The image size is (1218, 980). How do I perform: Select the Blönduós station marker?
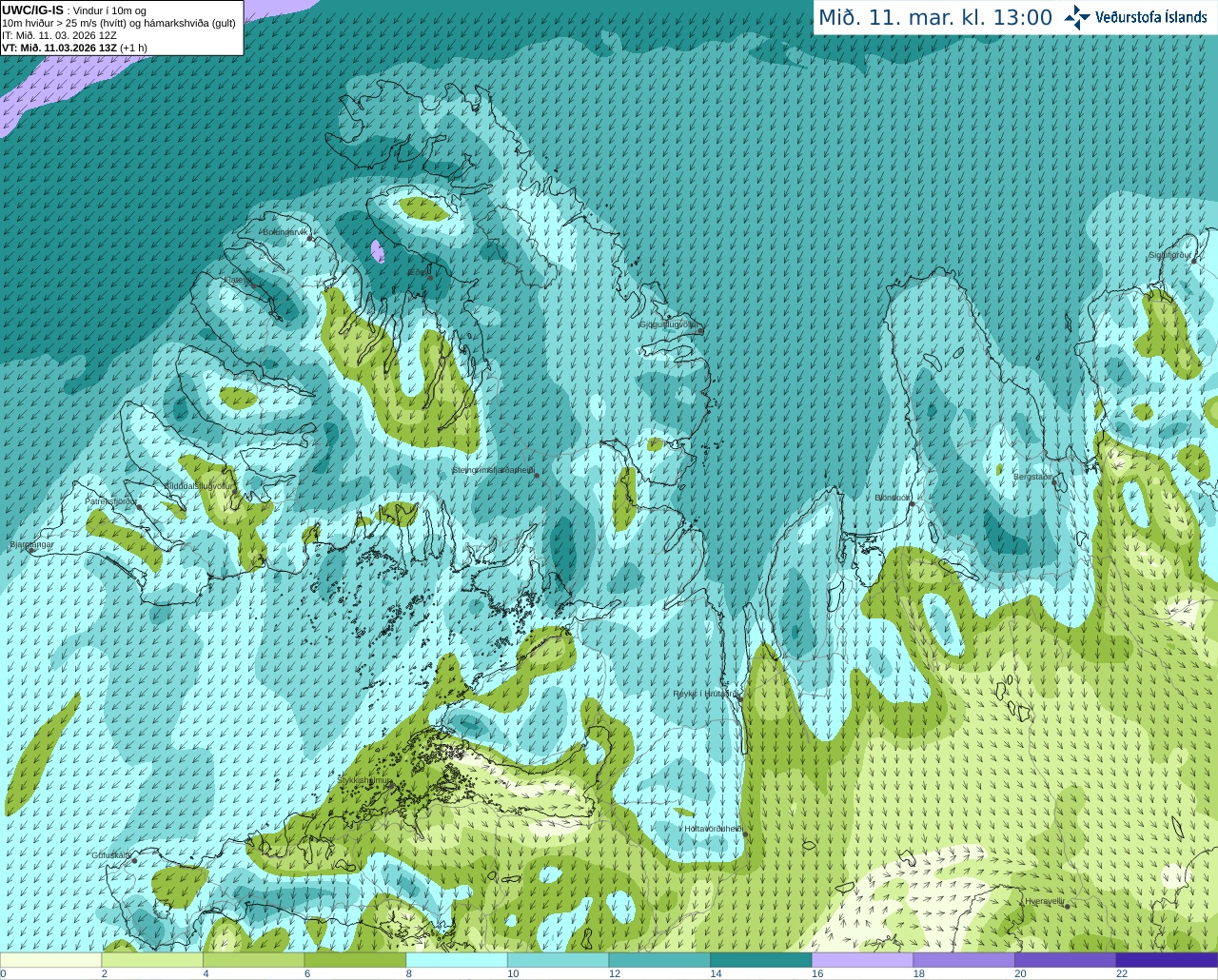[912, 503]
